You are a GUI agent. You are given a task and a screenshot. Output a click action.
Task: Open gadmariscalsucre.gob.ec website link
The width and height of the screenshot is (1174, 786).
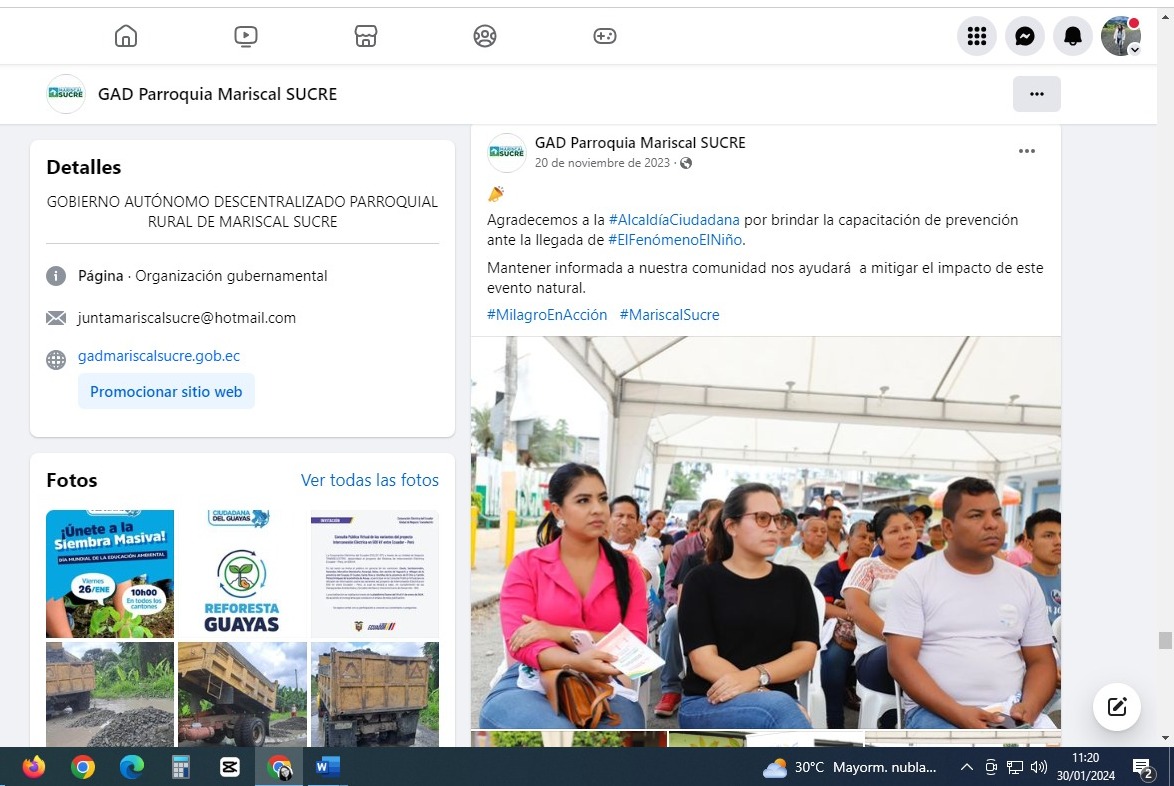[x=159, y=356]
